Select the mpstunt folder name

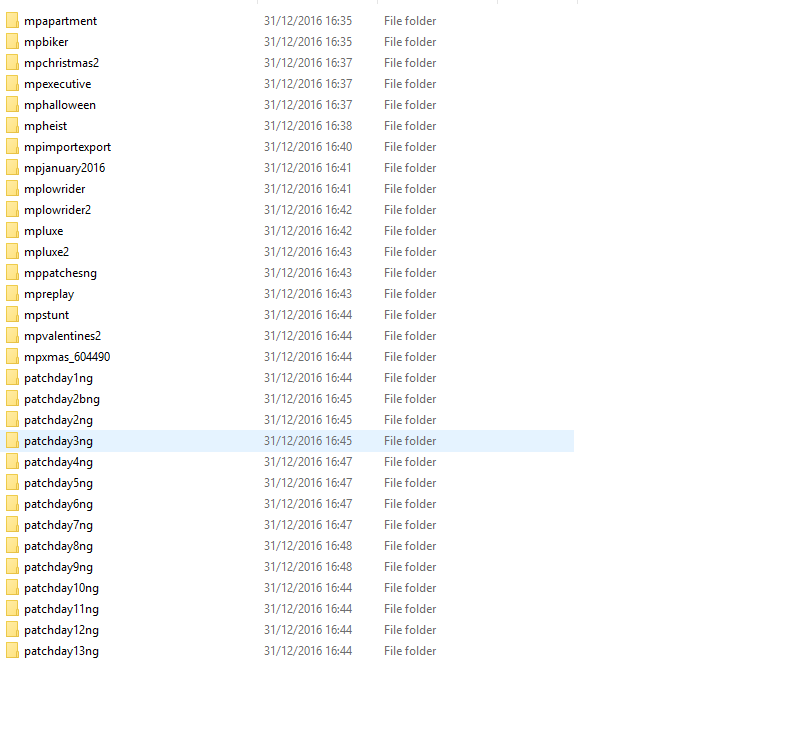coord(46,315)
